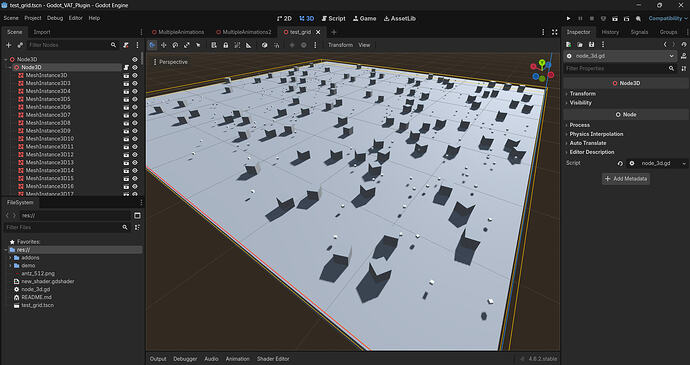Open the Compatibility renderer dropdown
Screen dimensions: 690x365
point(668,18)
